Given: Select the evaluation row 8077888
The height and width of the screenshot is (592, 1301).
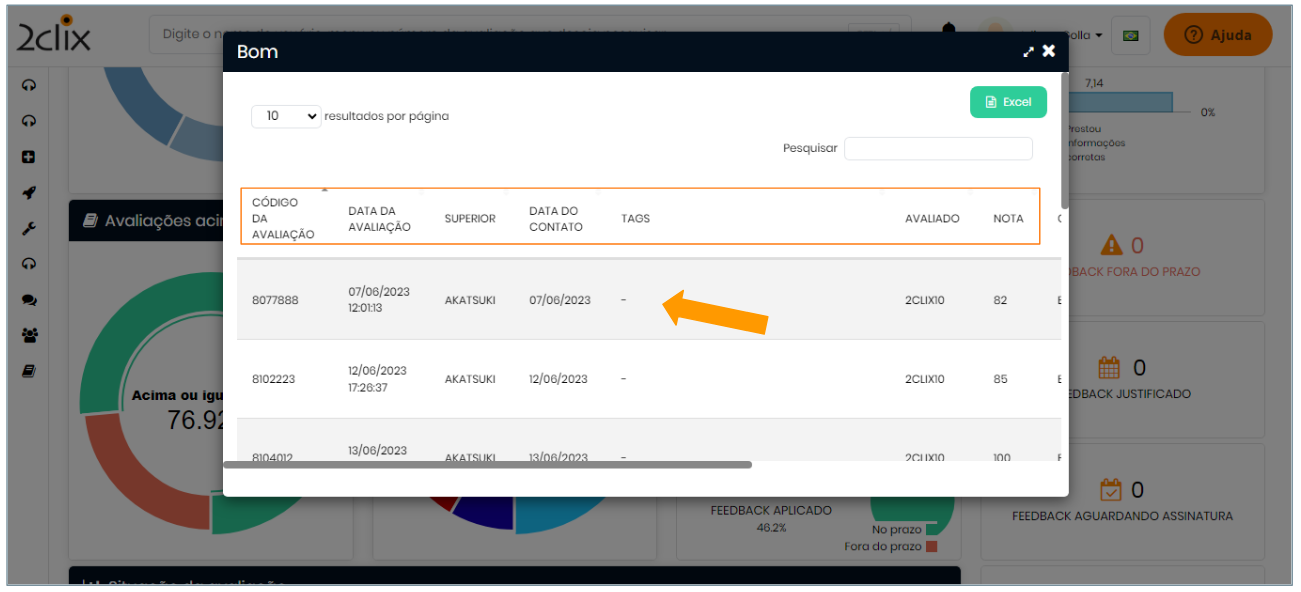Looking at the screenshot, I should (275, 300).
